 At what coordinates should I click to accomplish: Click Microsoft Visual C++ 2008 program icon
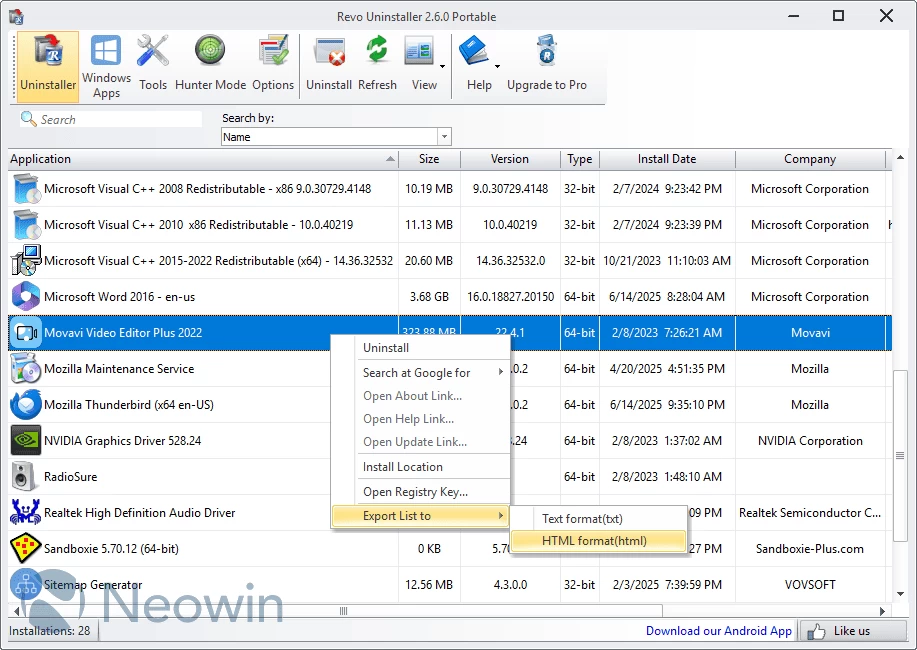[26, 189]
